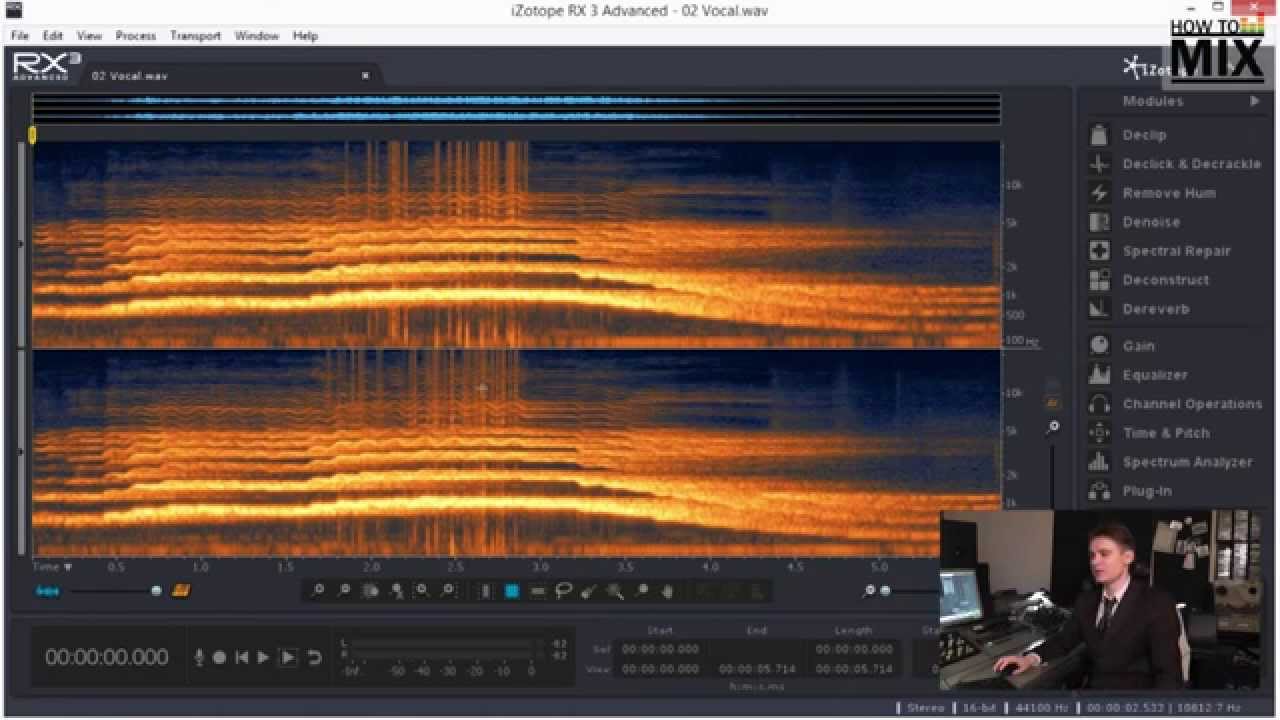The height and width of the screenshot is (720, 1280).
Task: Click the microphone input monitor icon
Action: pyautogui.click(x=199, y=657)
